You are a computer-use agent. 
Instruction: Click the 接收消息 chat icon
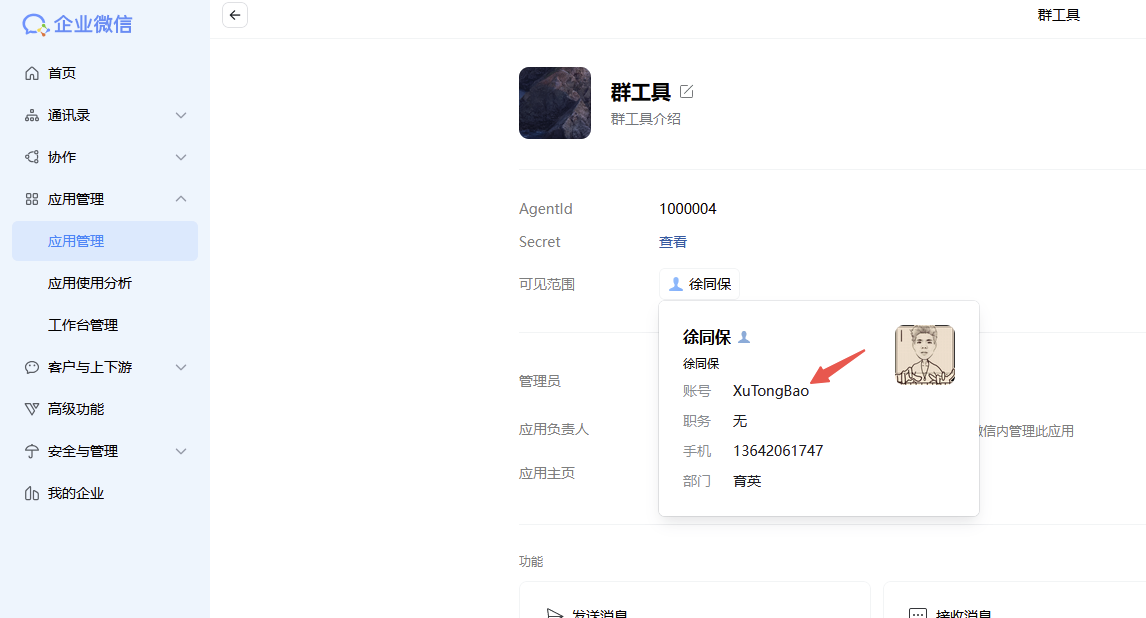917,613
